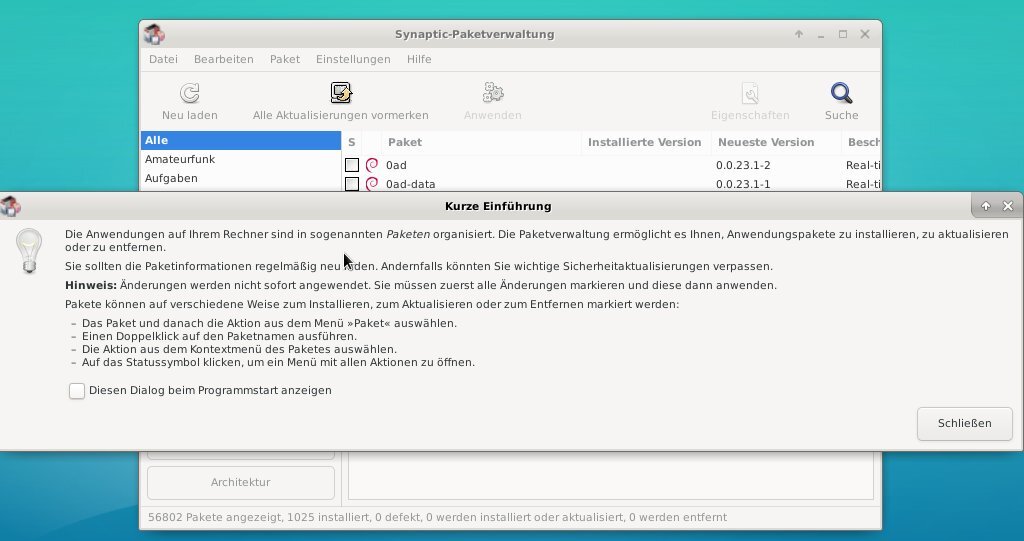
Task: Shade the Synaptic main window with arrow button
Action: pos(799,34)
